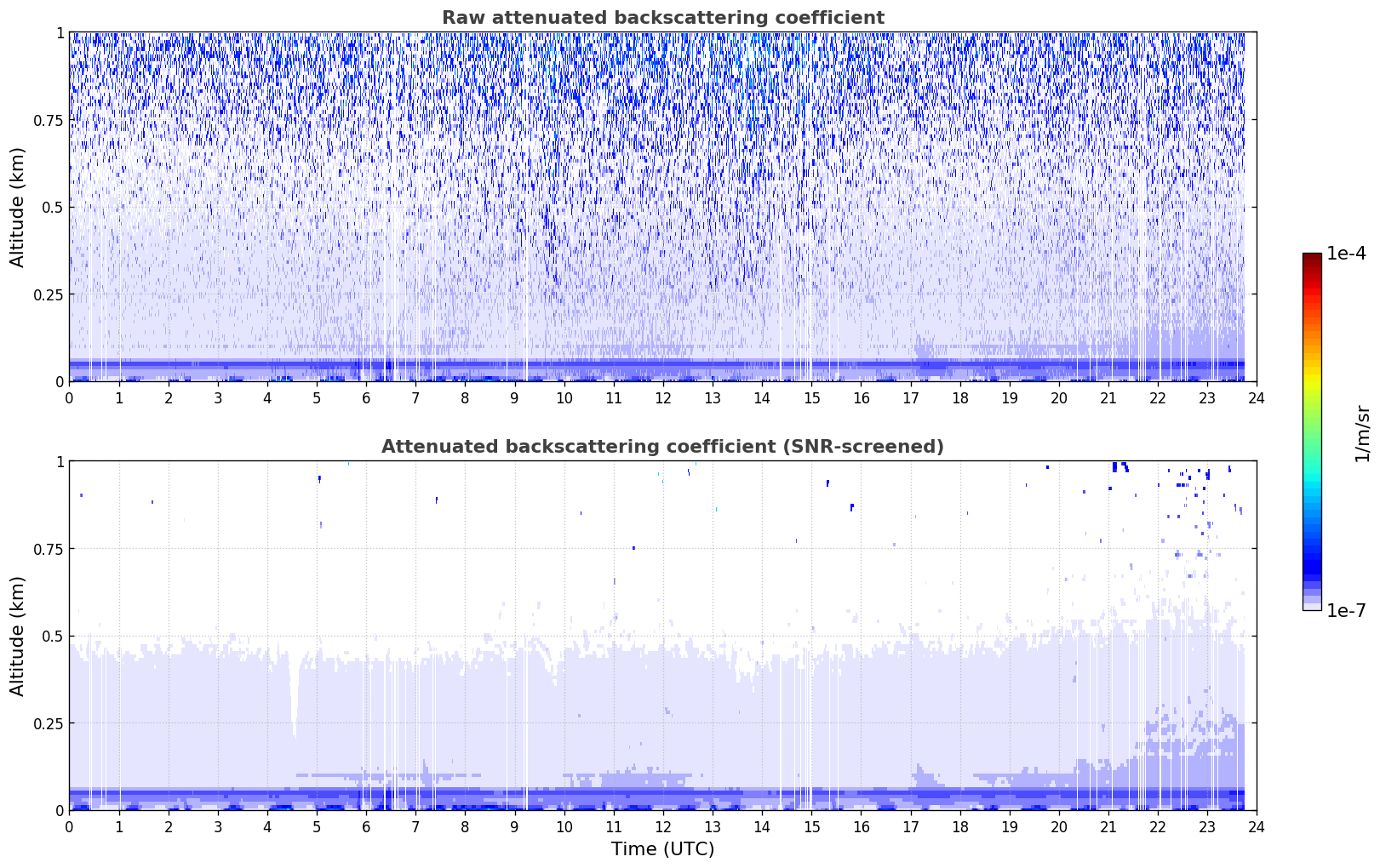Click the colorbar's '1e-7' minimum label
This screenshot has width=1380, height=868.
point(1345,610)
